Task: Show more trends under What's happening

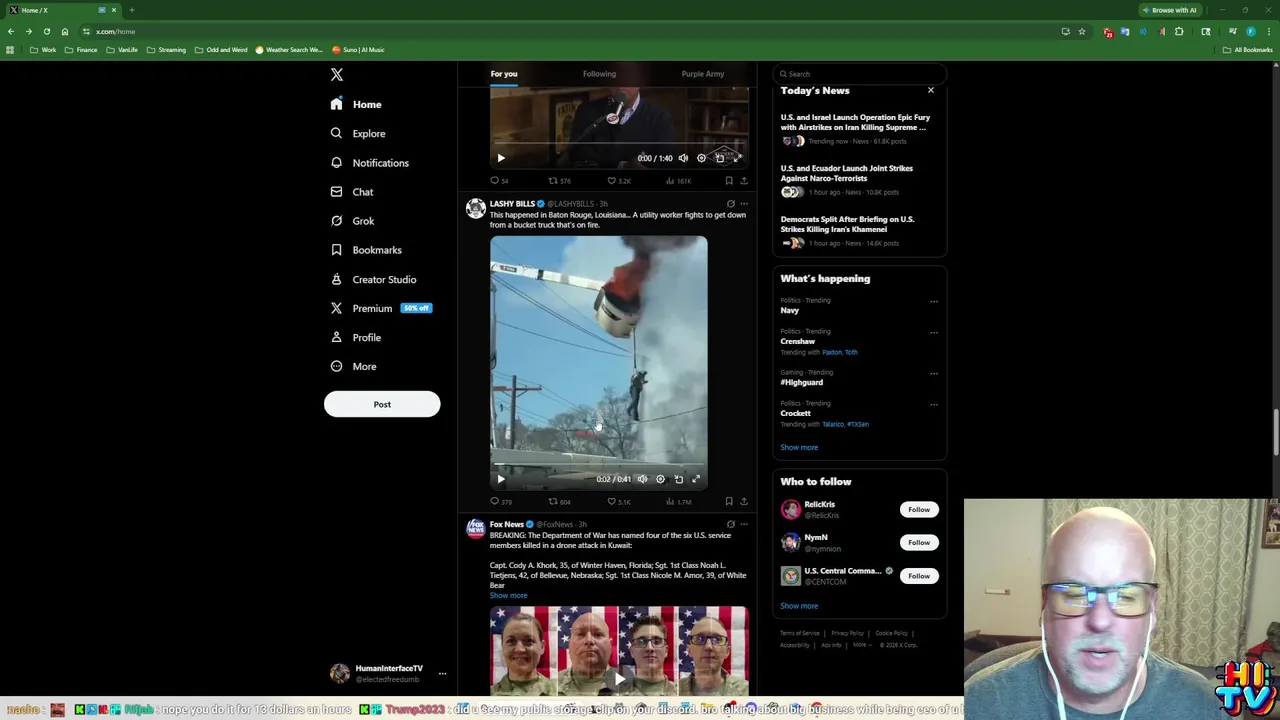Action: (x=799, y=447)
